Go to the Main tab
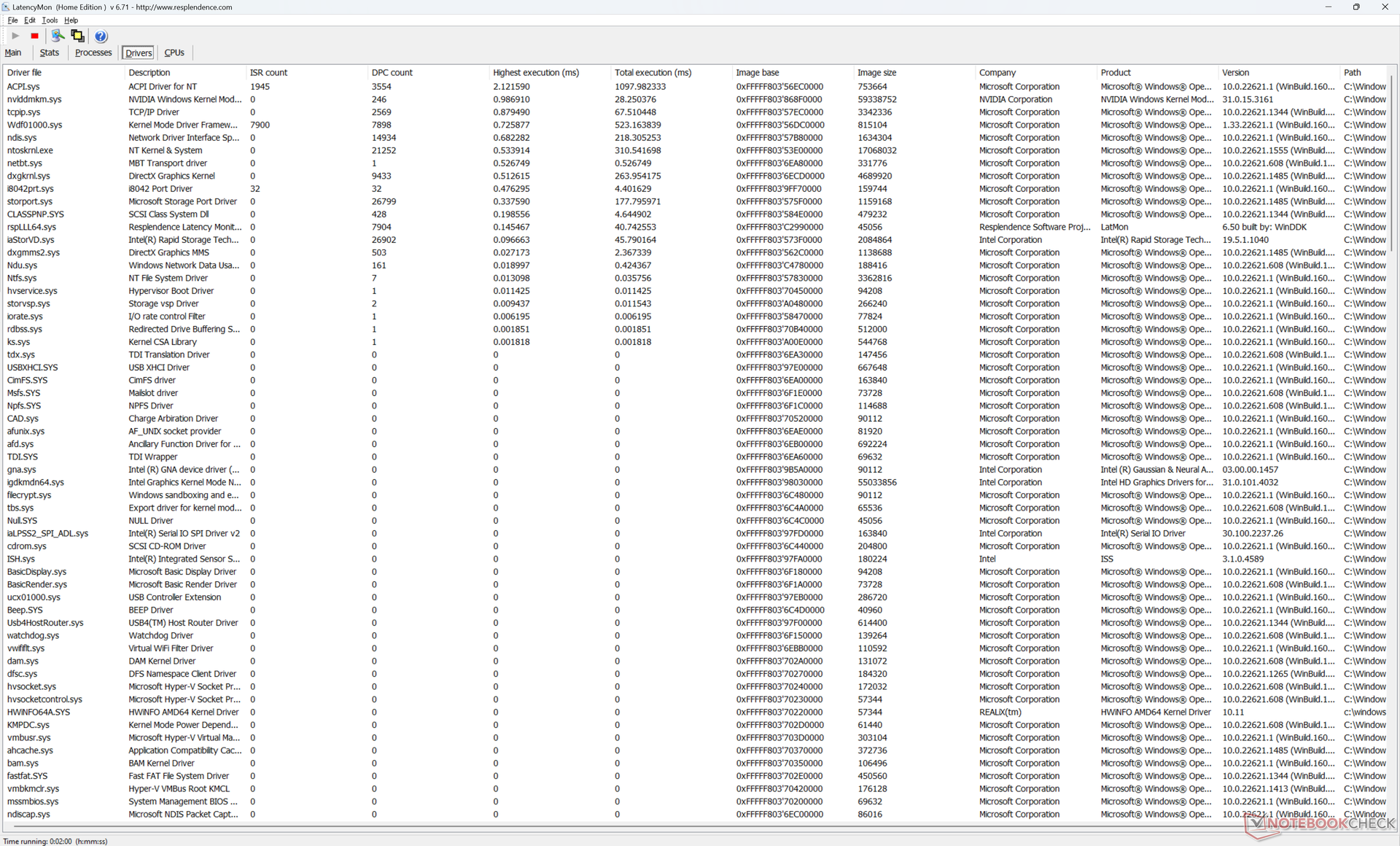 click(x=13, y=53)
